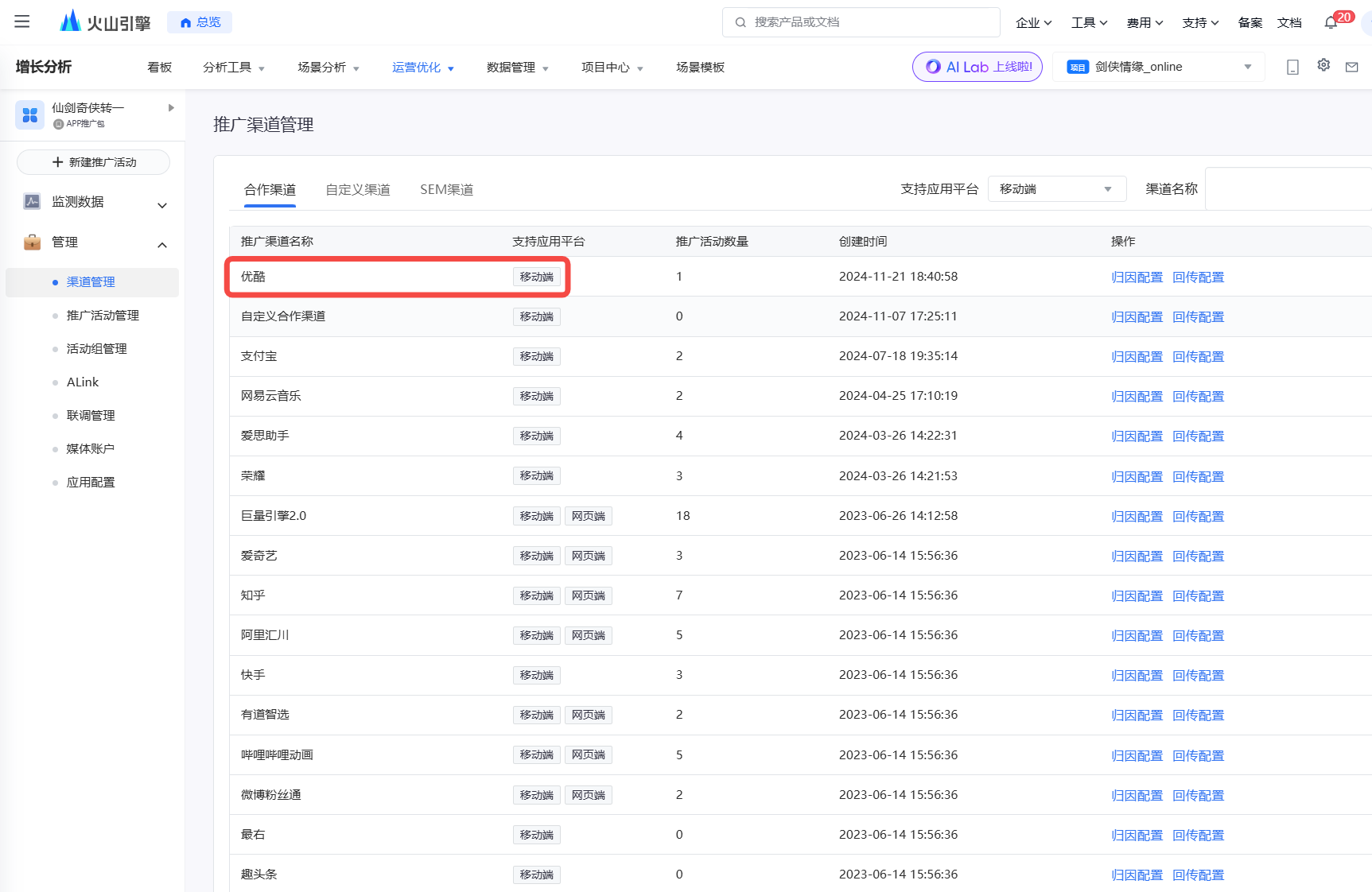Viewport: 1372px width, 892px height.
Task: Open the 费用 dropdown menu
Action: pos(1145,22)
